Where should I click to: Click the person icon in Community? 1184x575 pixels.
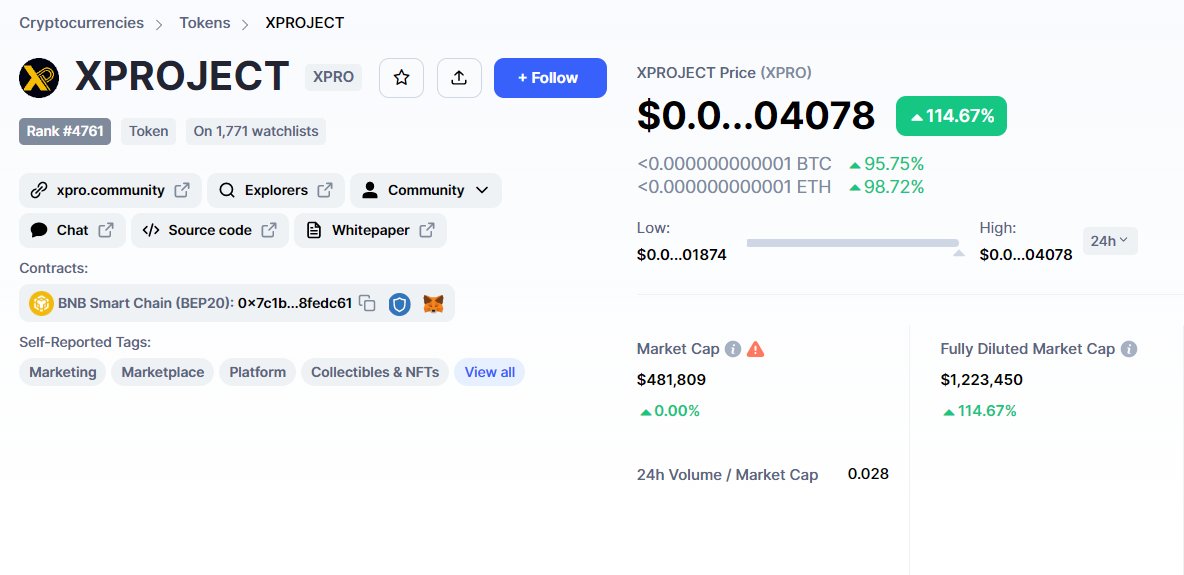click(369, 190)
